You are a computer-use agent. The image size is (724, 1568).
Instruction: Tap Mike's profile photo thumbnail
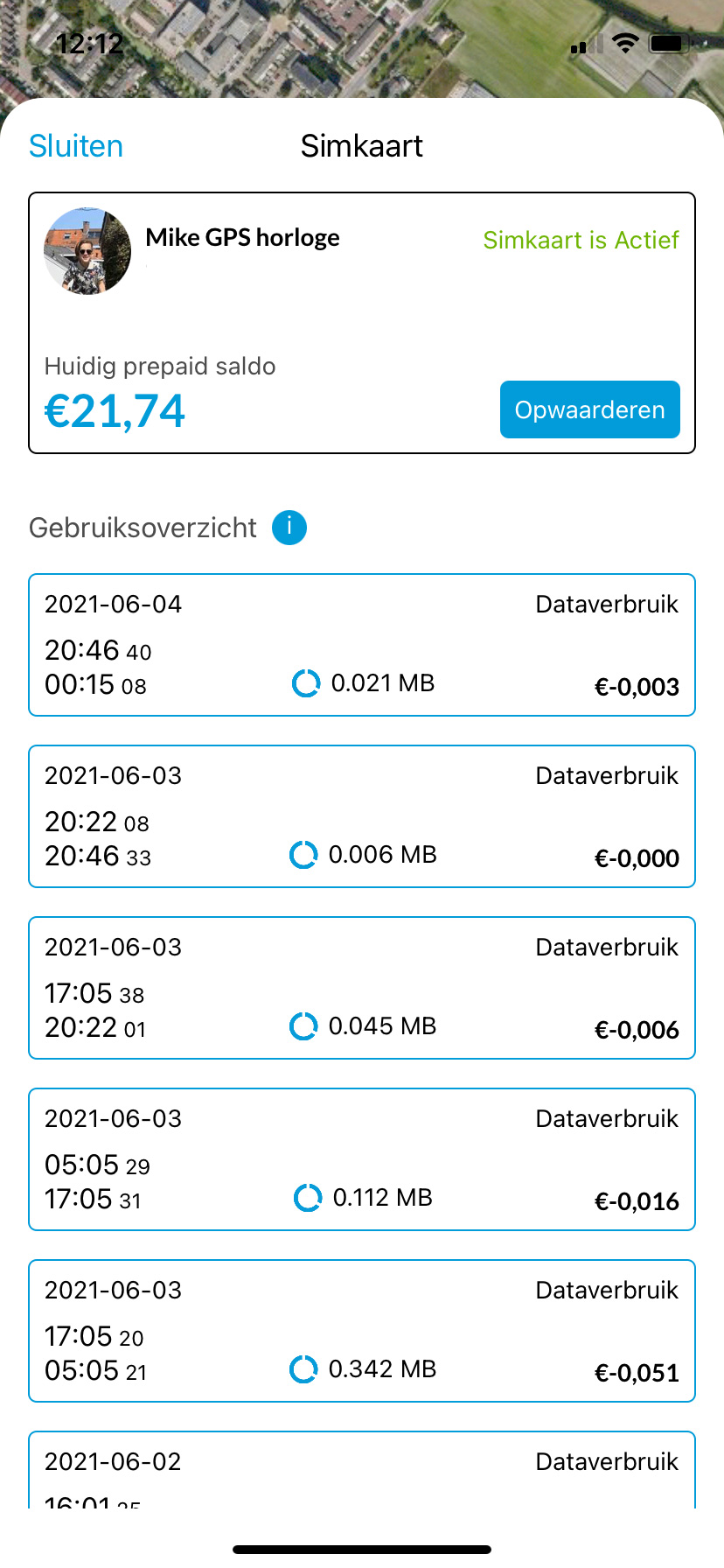coord(87,251)
